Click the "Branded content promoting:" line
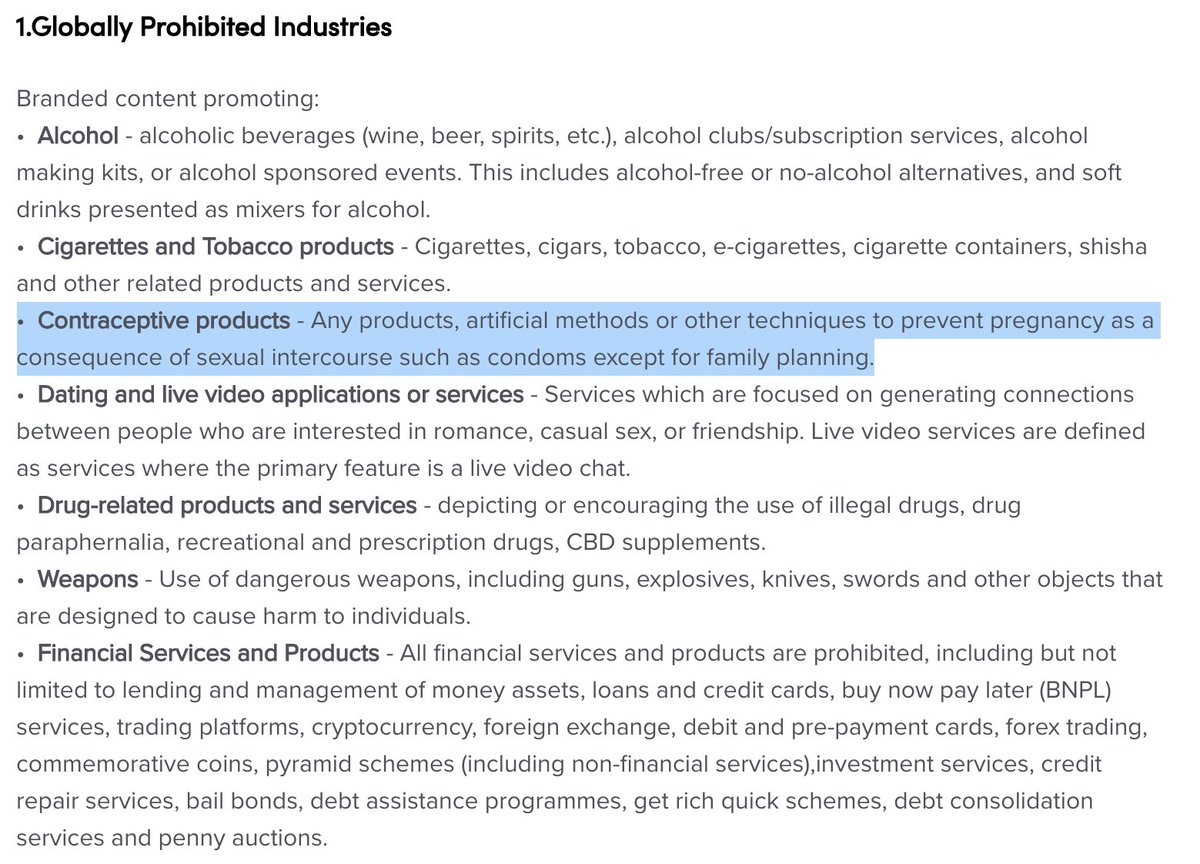 pyautogui.click(x=168, y=99)
